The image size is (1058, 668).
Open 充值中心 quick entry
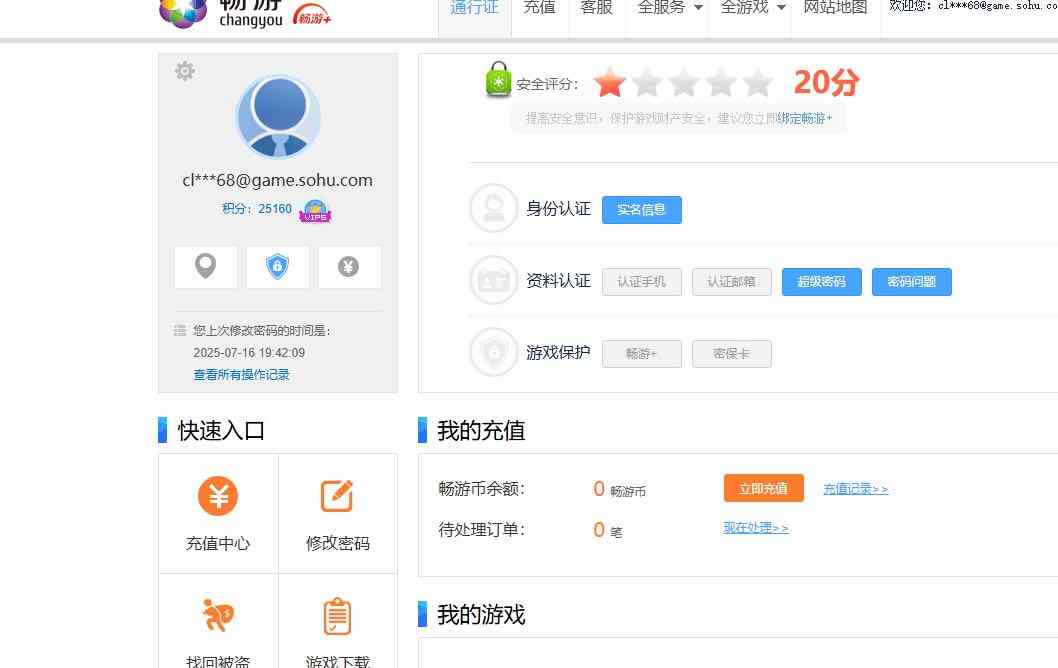coord(218,513)
